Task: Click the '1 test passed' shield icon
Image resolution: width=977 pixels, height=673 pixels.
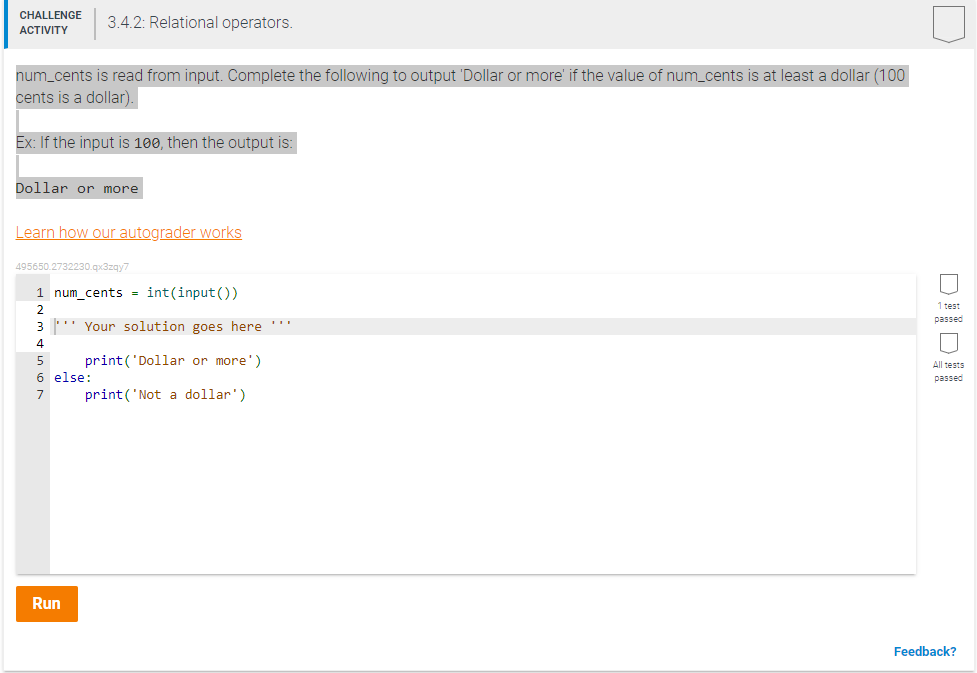Action: 948,283
